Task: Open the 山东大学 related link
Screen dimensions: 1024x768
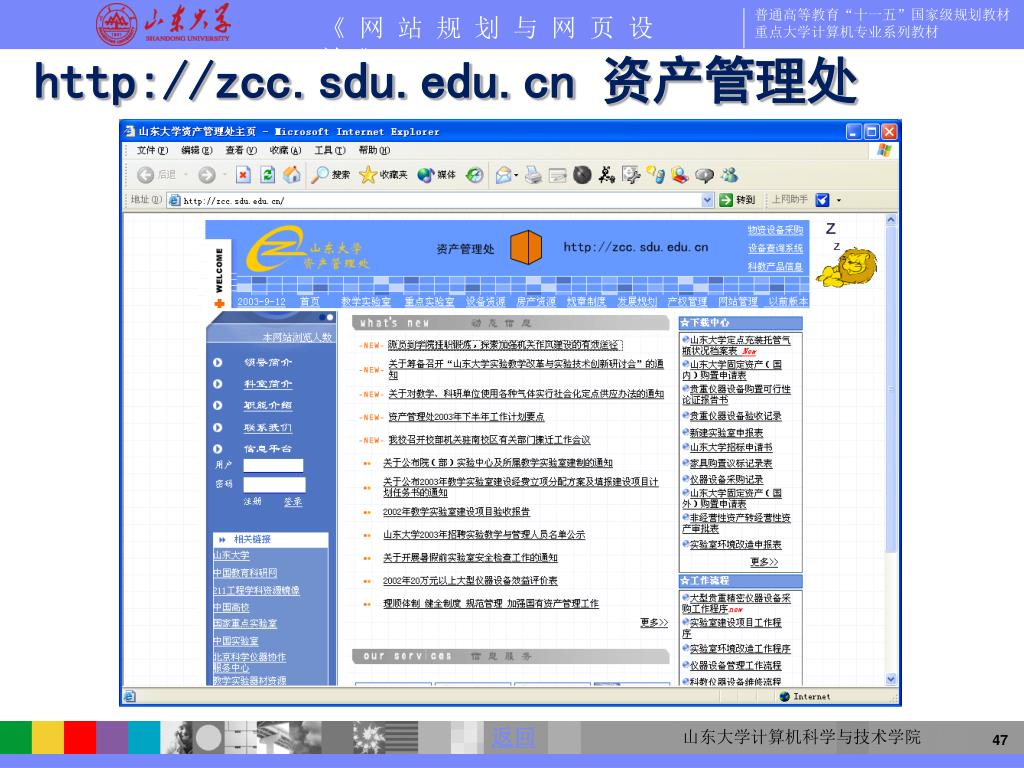Action: pos(231,555)
